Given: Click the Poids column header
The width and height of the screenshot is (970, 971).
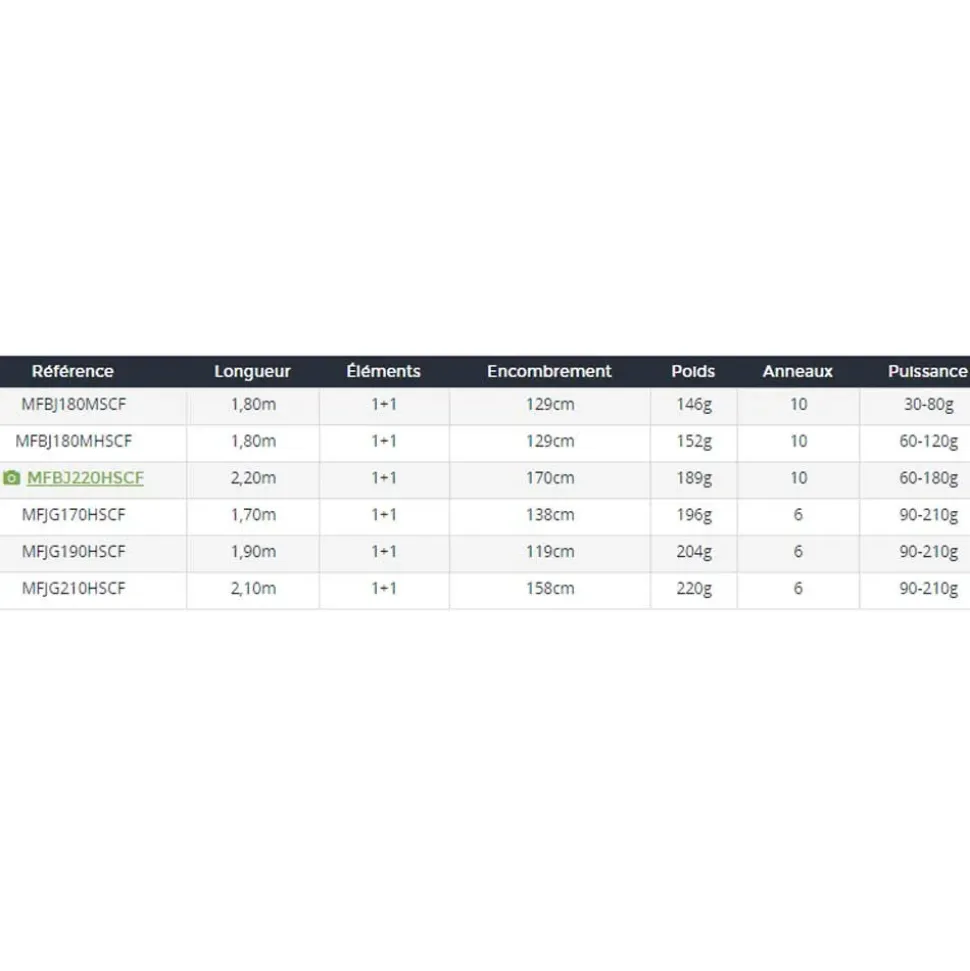Looking at the screenshot, I should [x=693, y=372].
